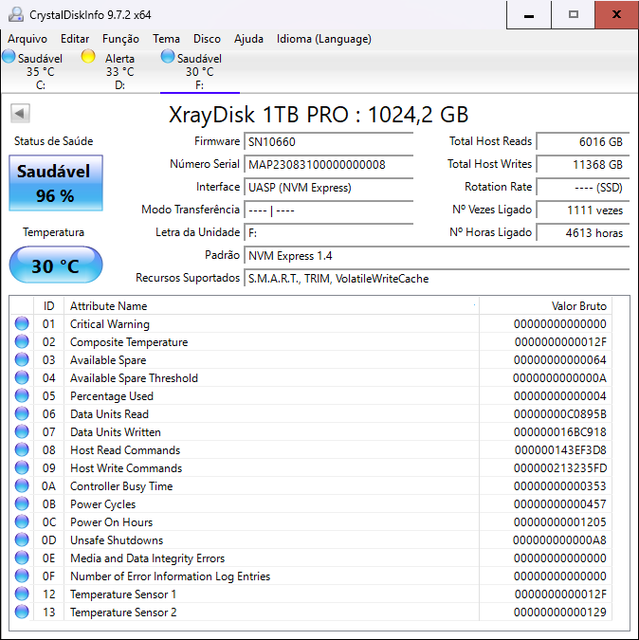Click the blue status icon for drive F:

[x=167, y=57]
